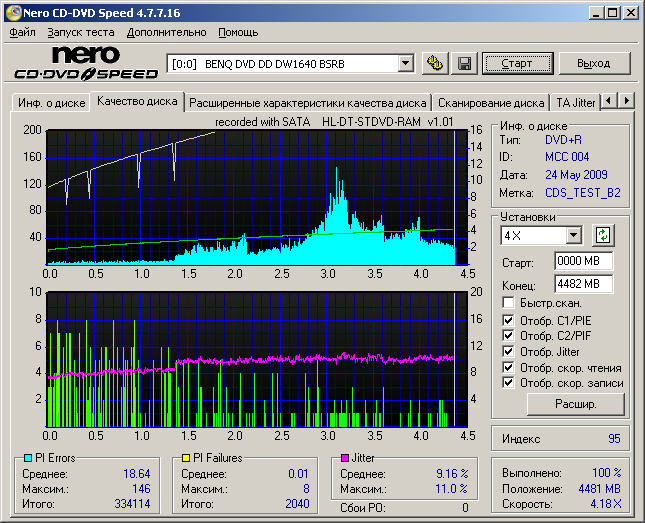Image resolution: width=645 pixels, height=523 pixels.
Task: Click the options icon beside drive selector
Action: coord(434,64)
